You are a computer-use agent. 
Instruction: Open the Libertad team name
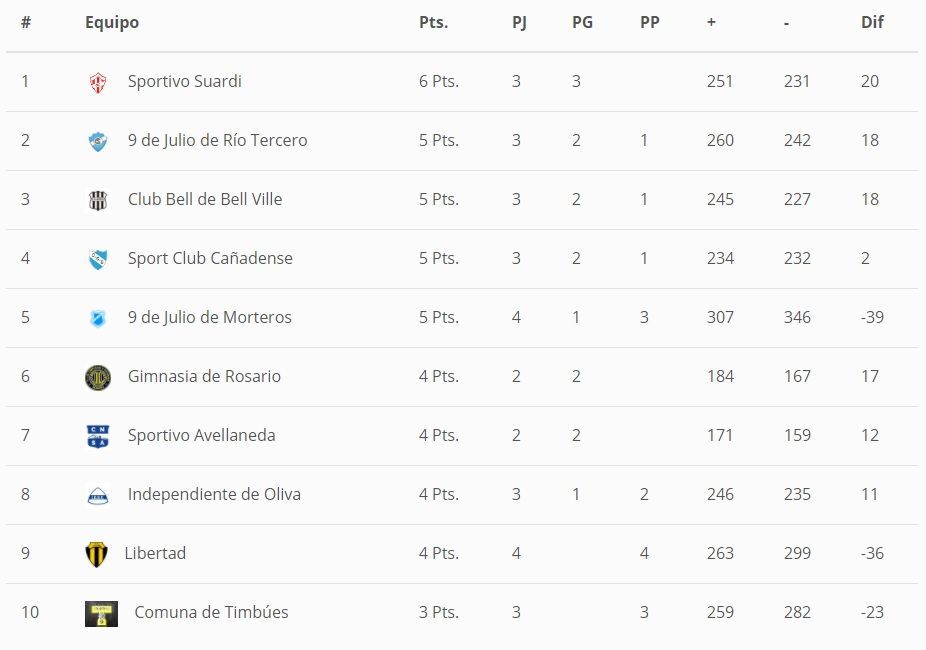[155, 553]
